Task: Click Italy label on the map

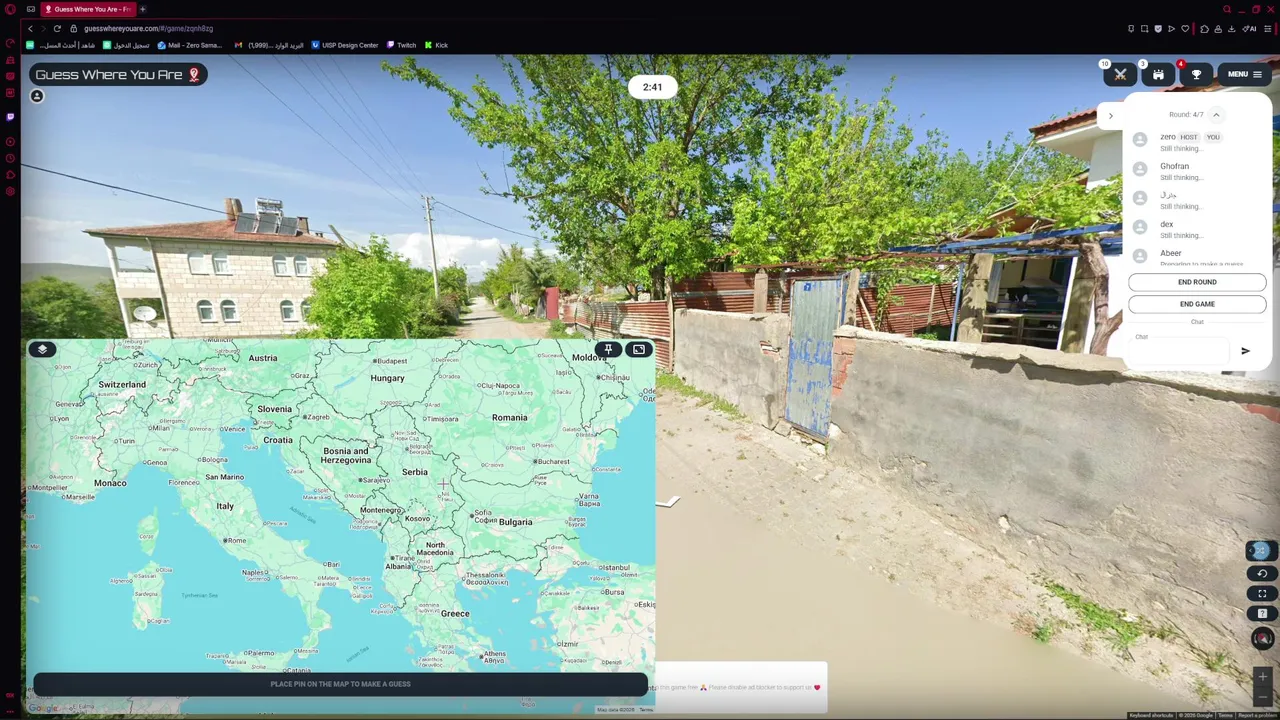Action: click(225, 506)
